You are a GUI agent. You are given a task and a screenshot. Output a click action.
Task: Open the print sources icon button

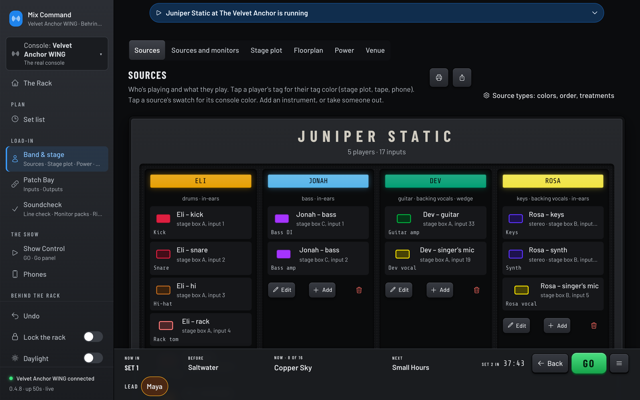[439, 78]
